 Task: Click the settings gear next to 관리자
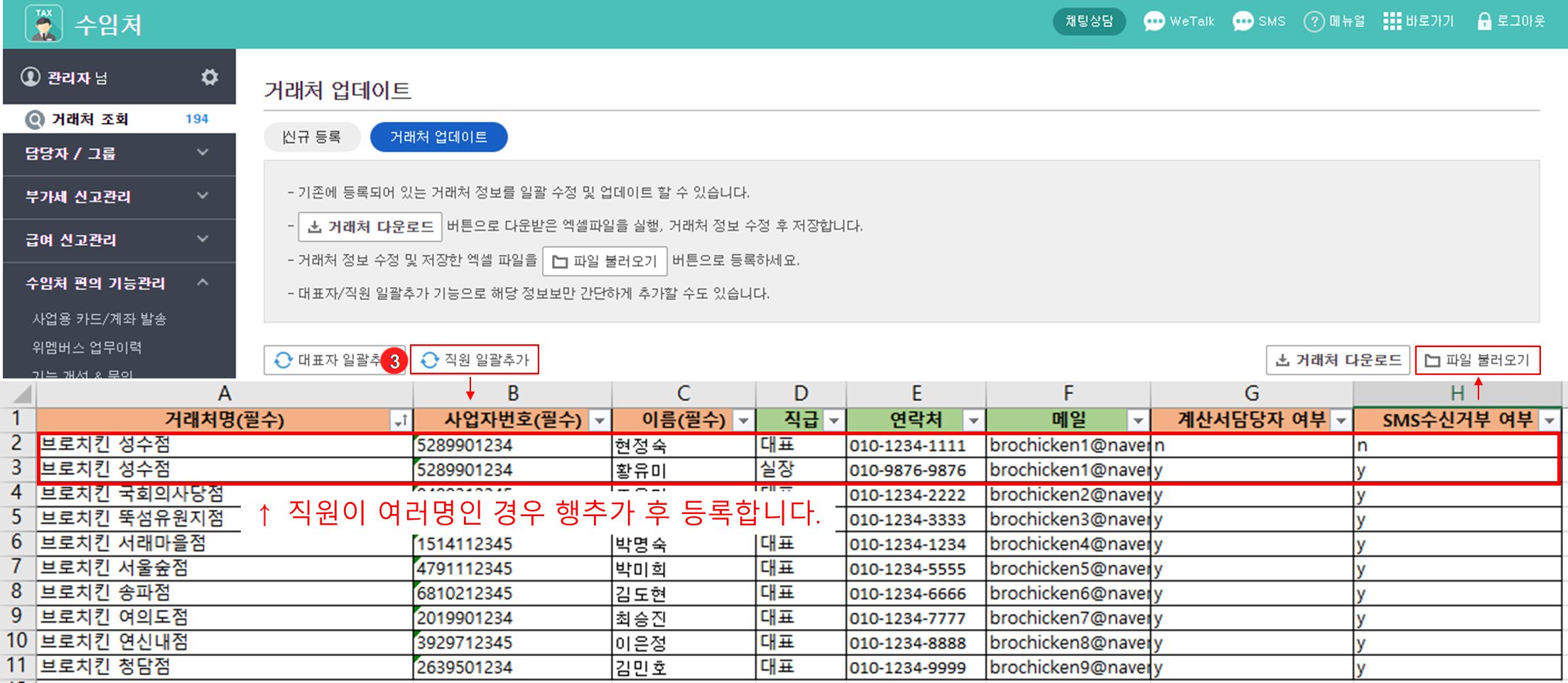pos(209,77)
